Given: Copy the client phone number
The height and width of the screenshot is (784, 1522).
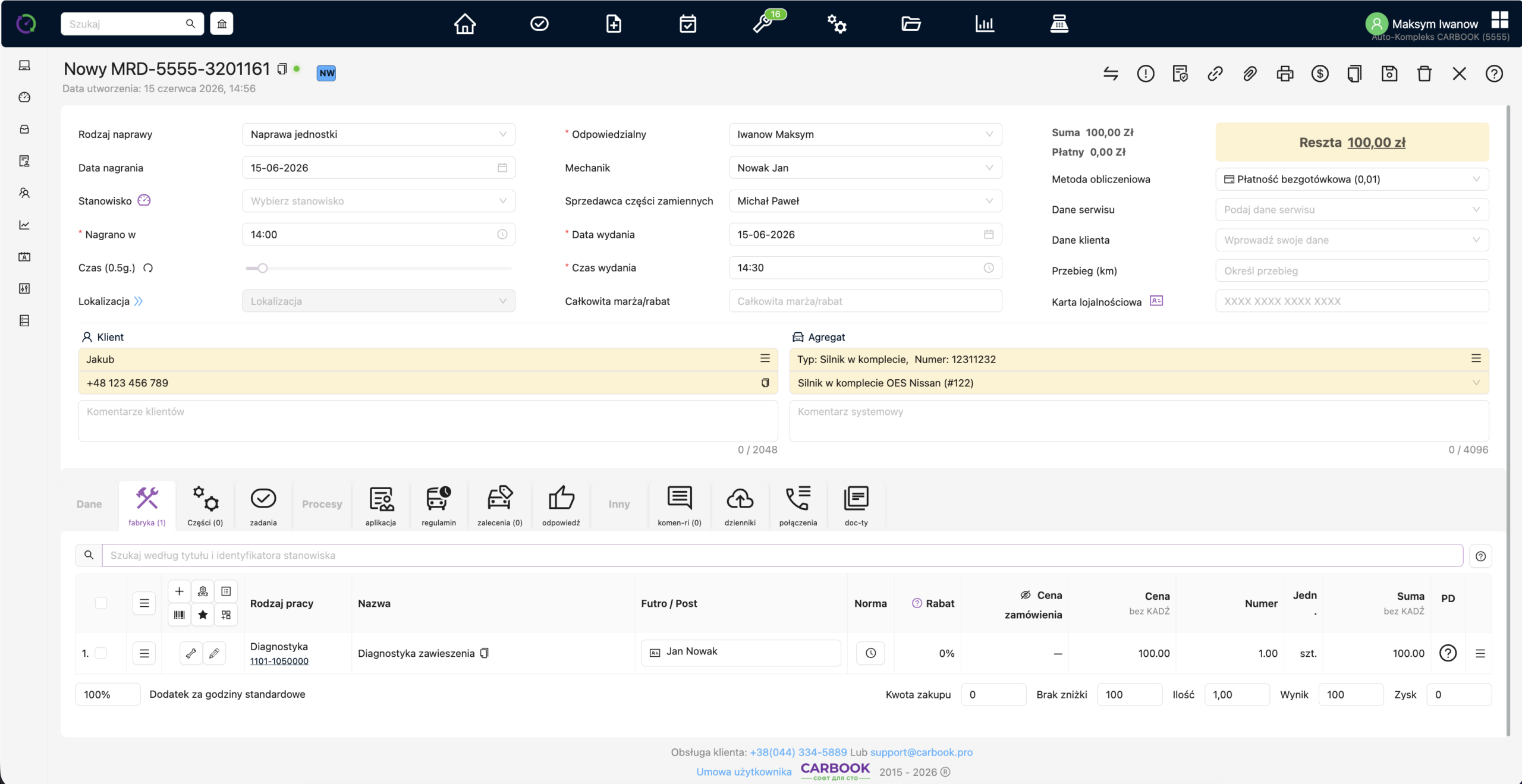Looking at the screenshot, I should click(x=765, y=383).
